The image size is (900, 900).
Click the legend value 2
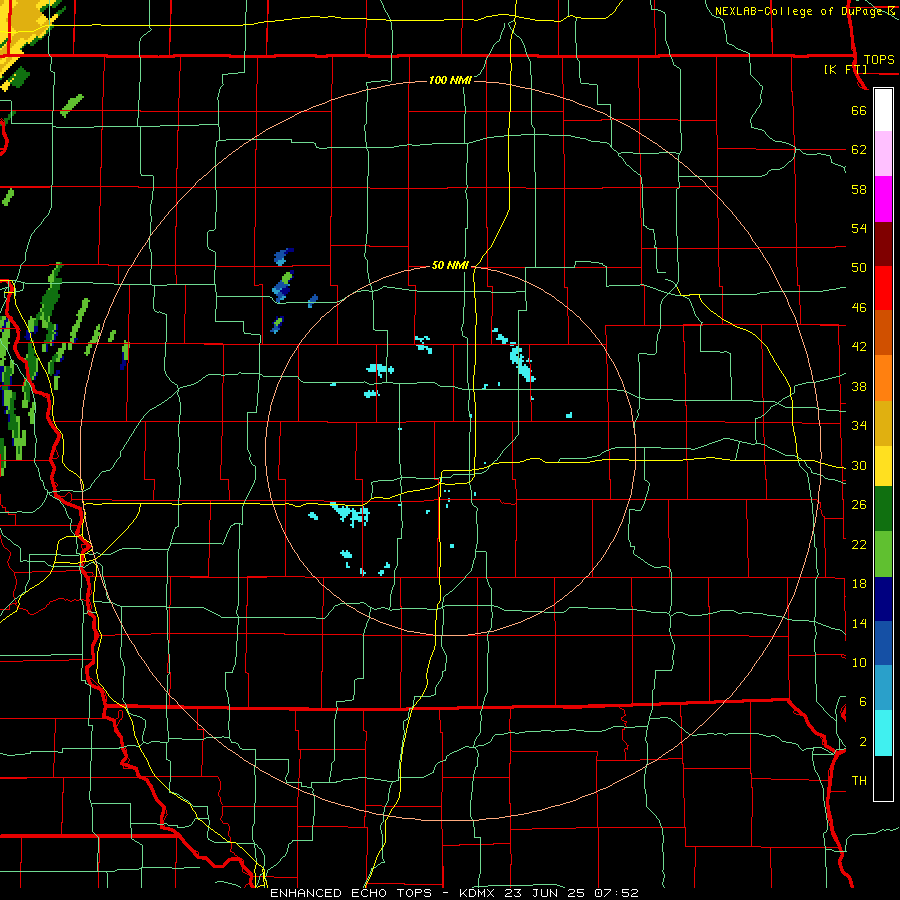[863, 742]
